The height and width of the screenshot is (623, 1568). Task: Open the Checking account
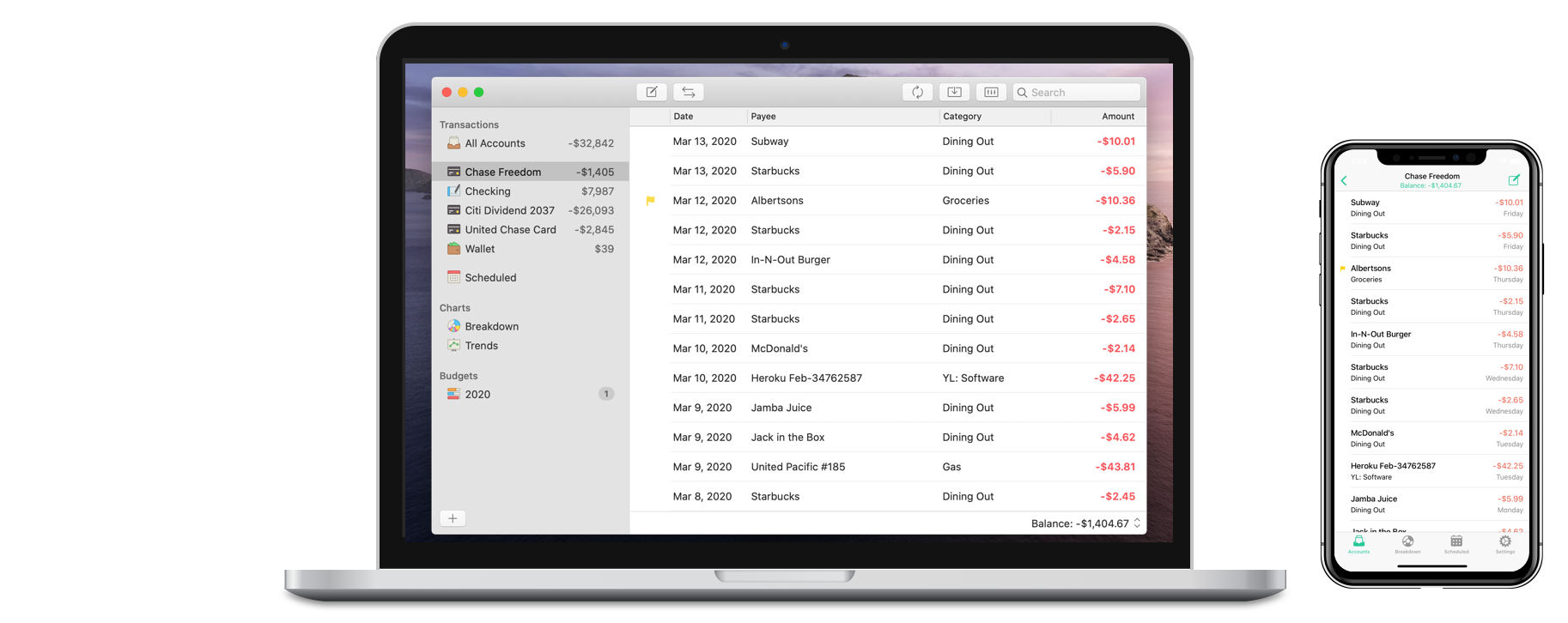click(x=530, y=191)
